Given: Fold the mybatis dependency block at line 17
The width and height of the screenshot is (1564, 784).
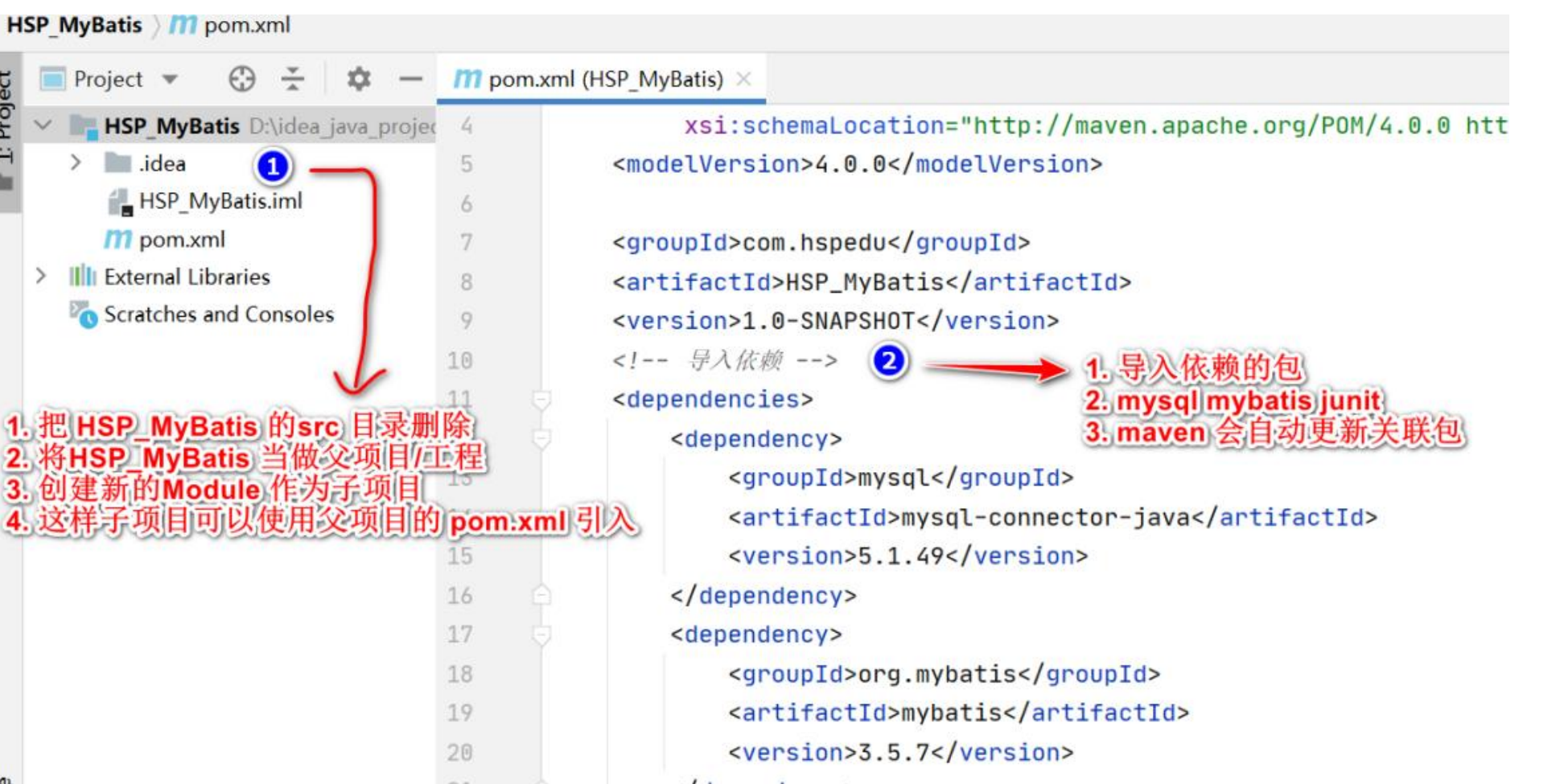Looking at the screenshot, I should click(541, 635).
